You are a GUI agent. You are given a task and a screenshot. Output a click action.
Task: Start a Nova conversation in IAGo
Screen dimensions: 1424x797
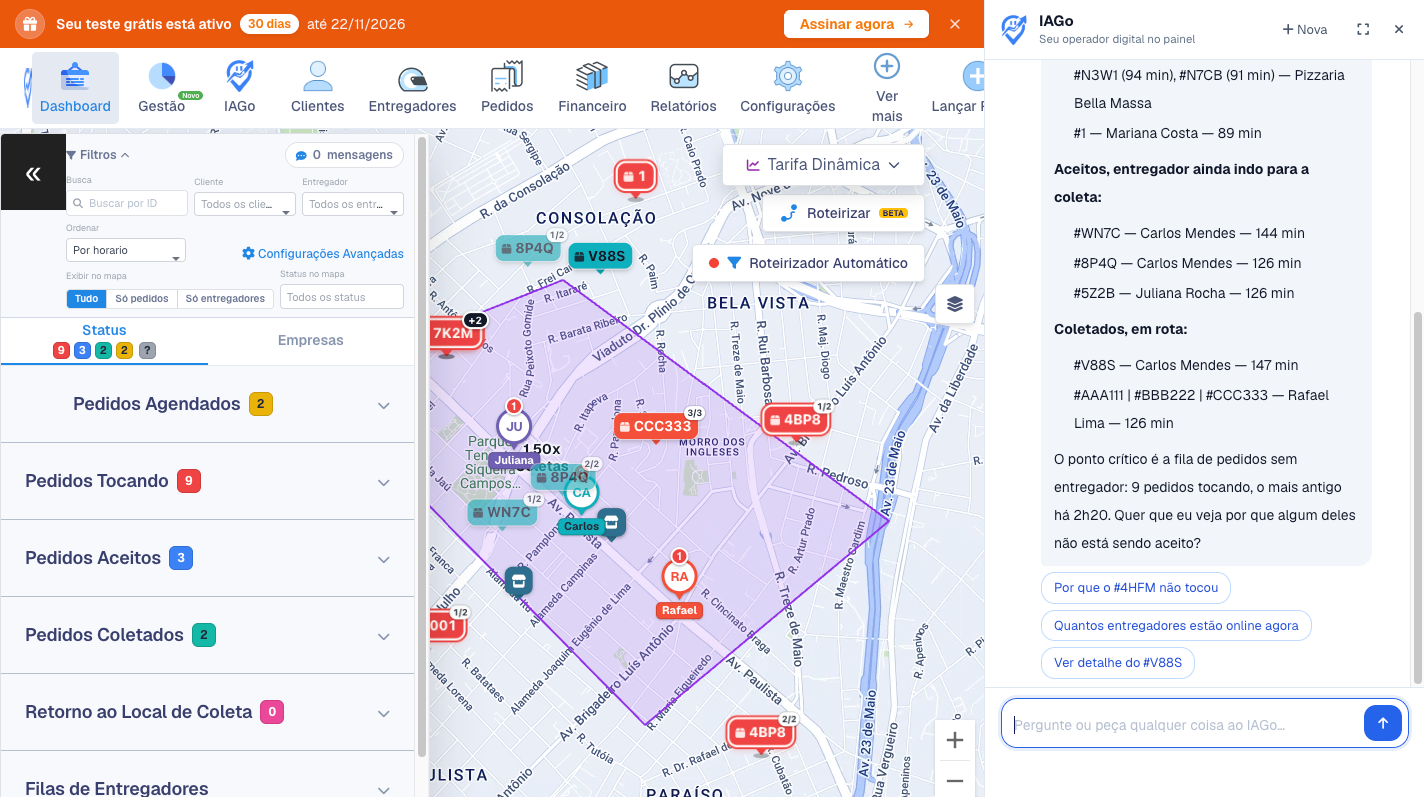pyautogui.click(x=1305, y=29)
